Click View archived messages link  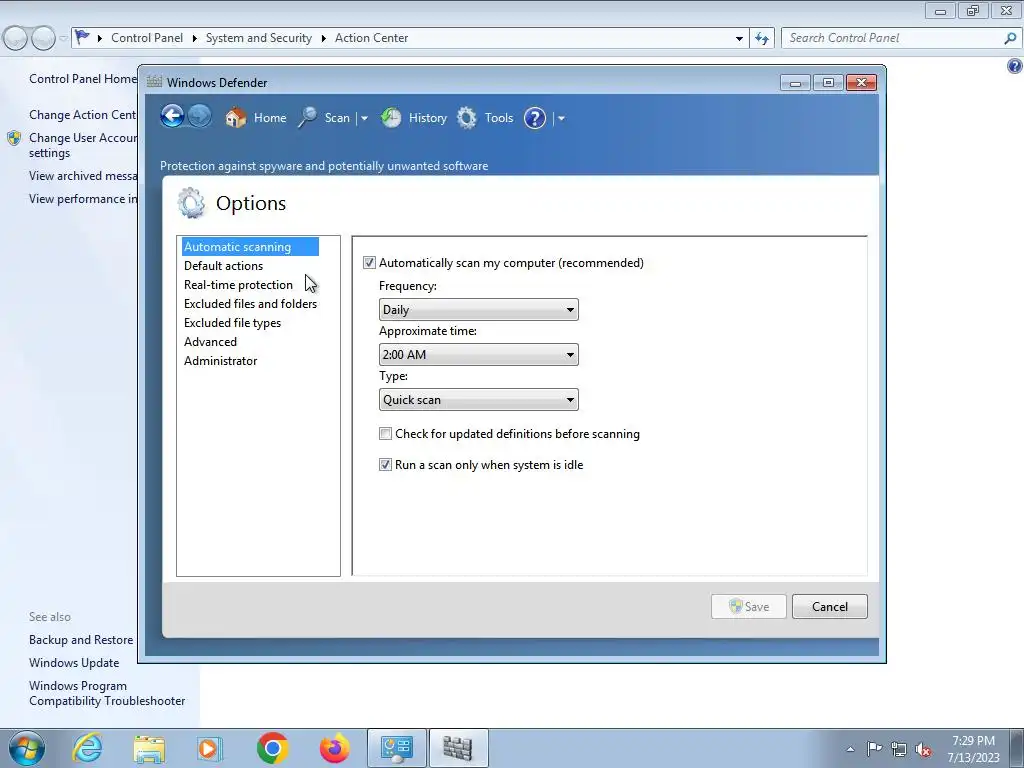pos(83,176)
